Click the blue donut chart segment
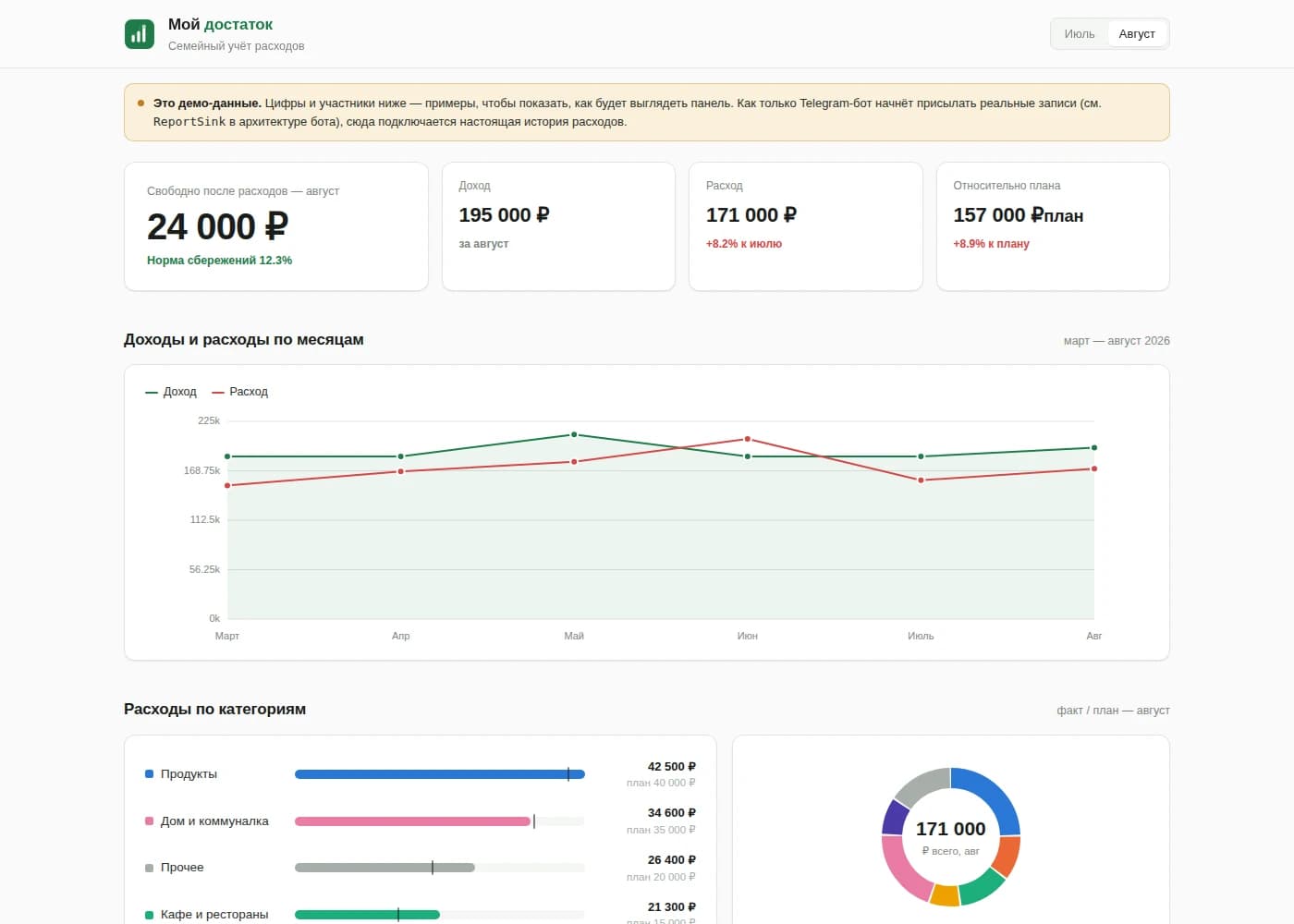1294x924 pixels. (x=995, y=793)
